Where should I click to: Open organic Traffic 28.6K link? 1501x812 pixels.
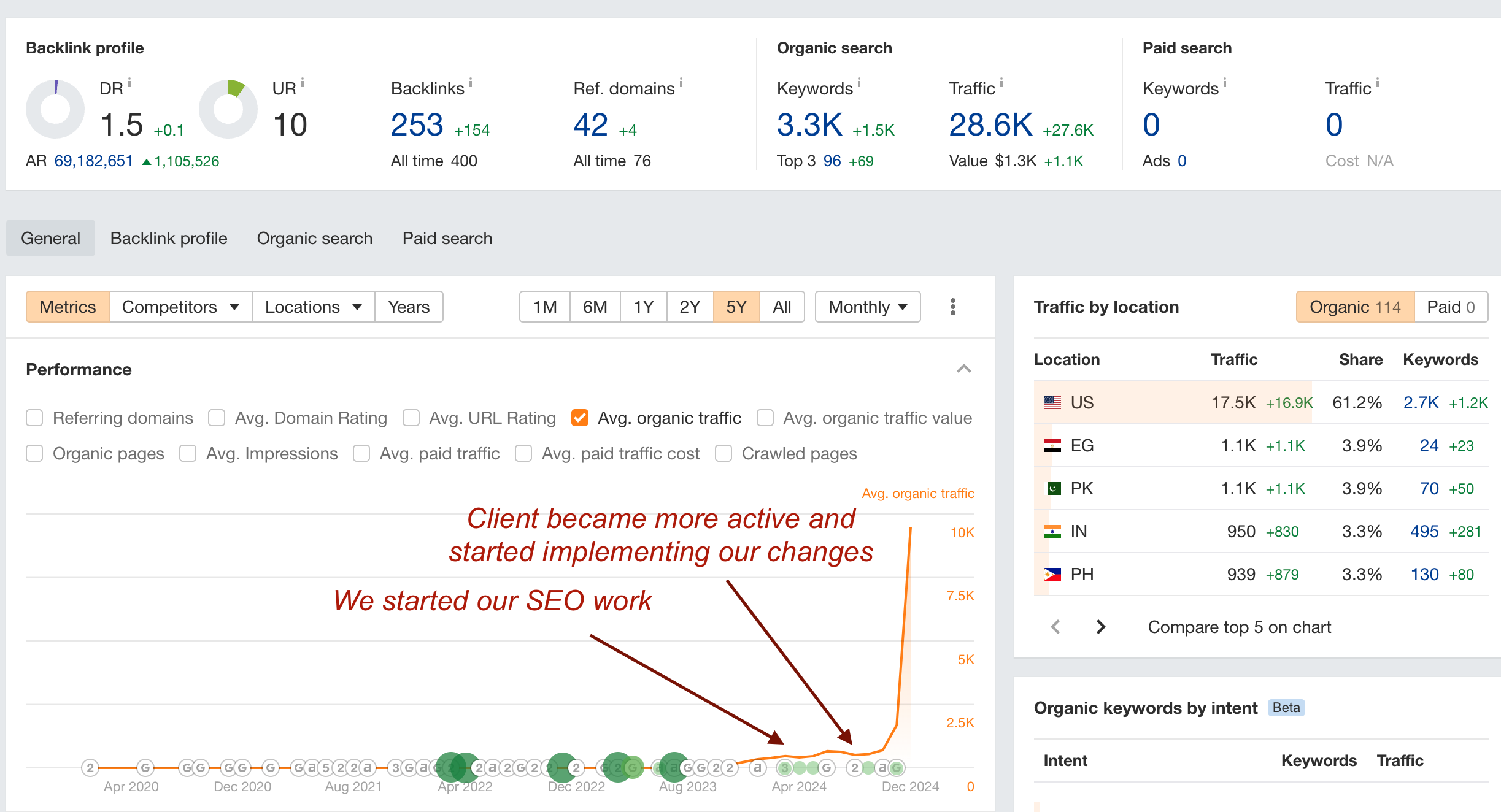(x=991, y=125)
